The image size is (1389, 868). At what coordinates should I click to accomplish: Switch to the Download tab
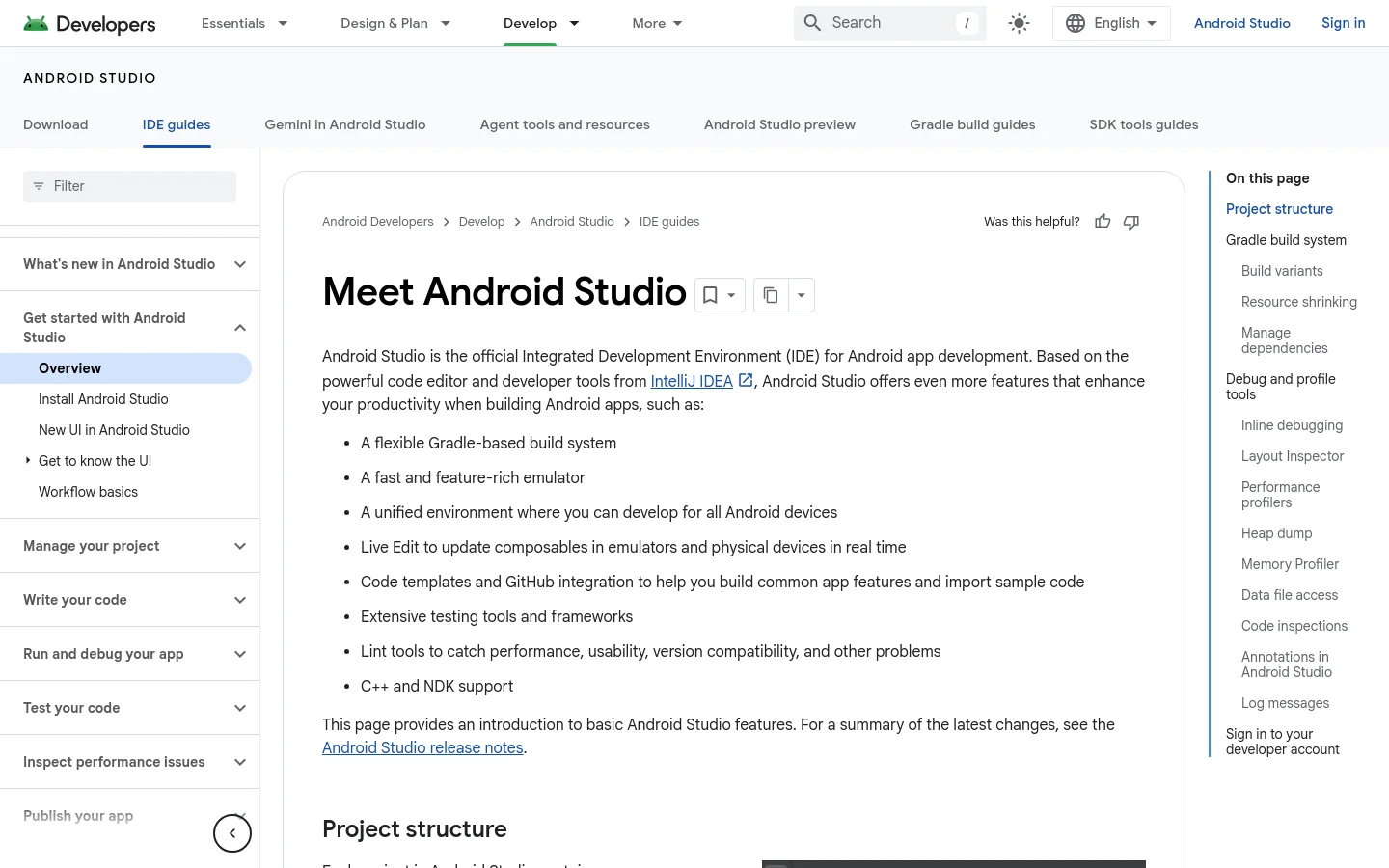pyautogui.click(x=56, y=124)
